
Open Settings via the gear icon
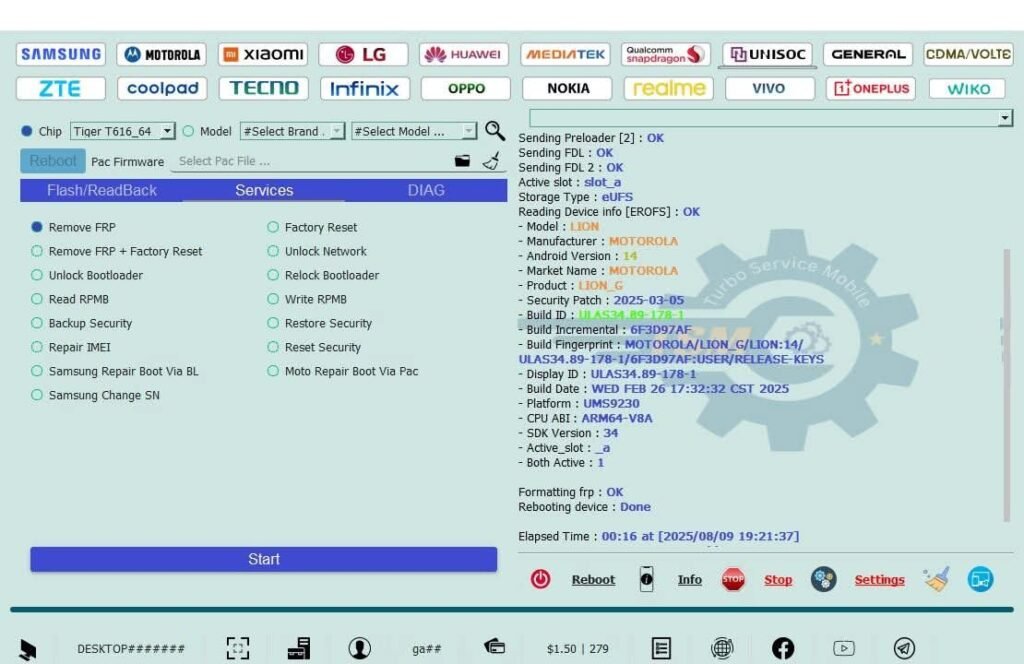pyautogui.click(x=823, y=579)
